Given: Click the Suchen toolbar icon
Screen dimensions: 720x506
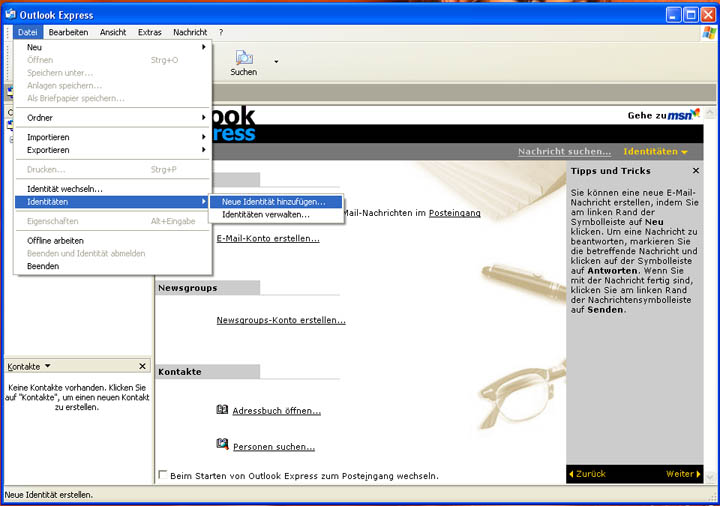Looking at the screenshot, I should 243,60.
